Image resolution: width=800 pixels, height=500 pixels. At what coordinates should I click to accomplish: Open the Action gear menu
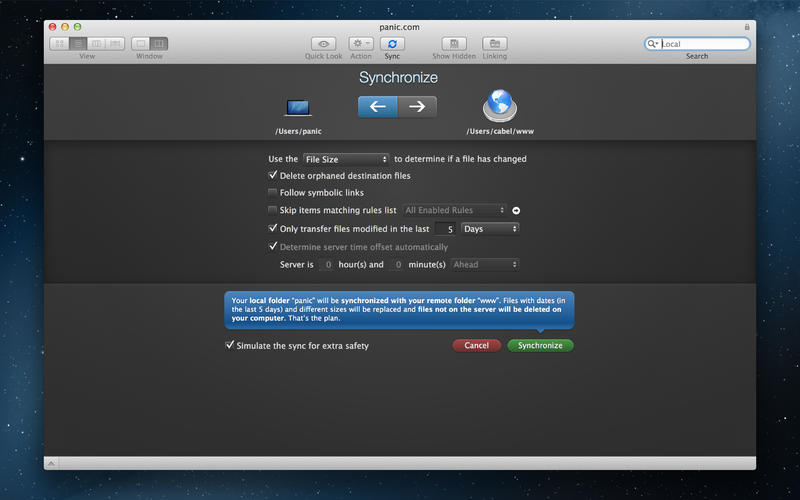tap(361, 44)
